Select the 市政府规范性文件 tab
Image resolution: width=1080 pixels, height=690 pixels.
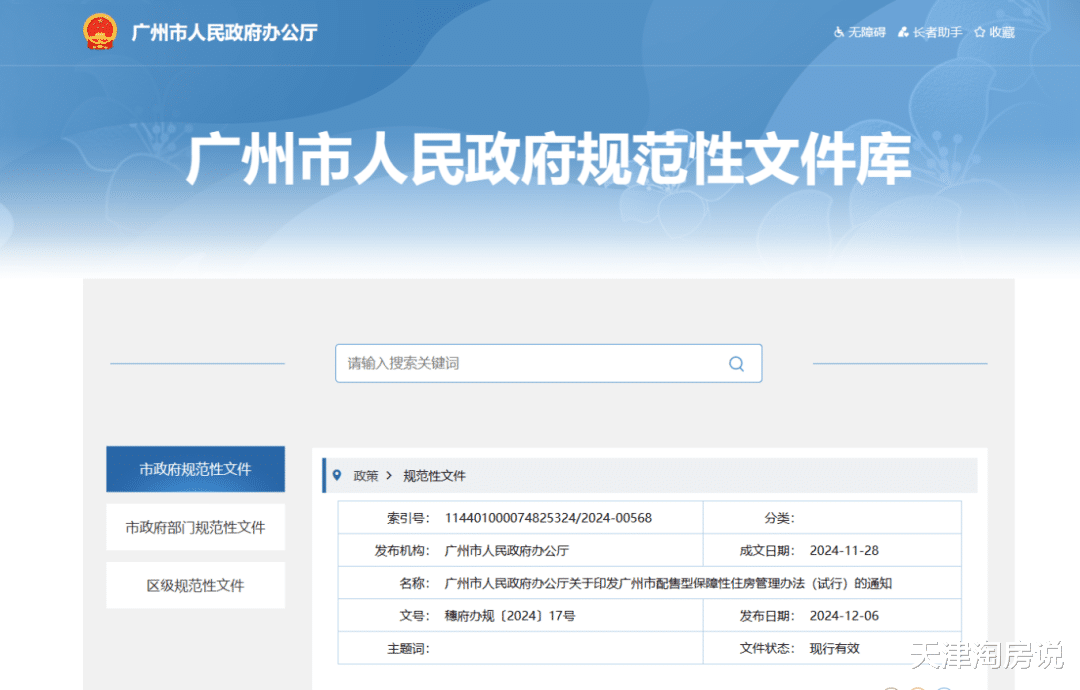pos(196,469)
